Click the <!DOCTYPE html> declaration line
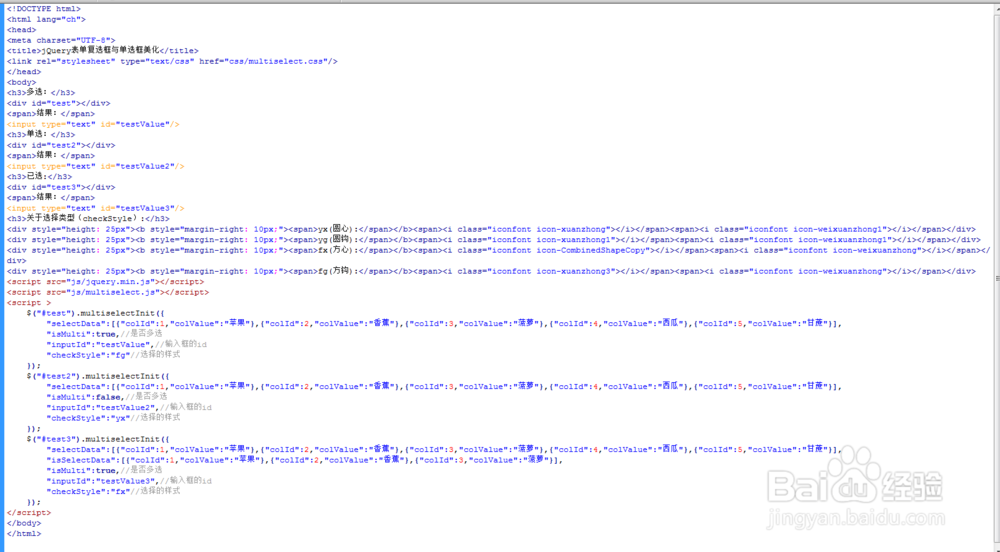The height and width of the screenshot is (552, 1000). (x=44, y=9)
